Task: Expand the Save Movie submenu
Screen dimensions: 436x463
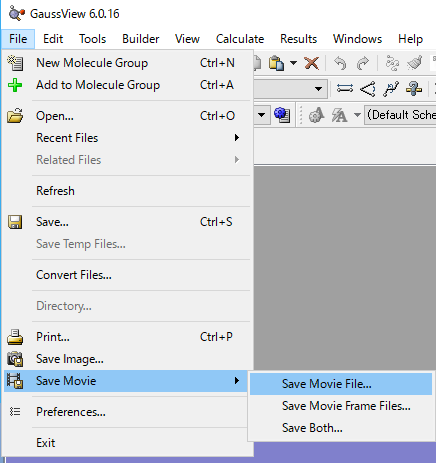Action: [127, 381]
